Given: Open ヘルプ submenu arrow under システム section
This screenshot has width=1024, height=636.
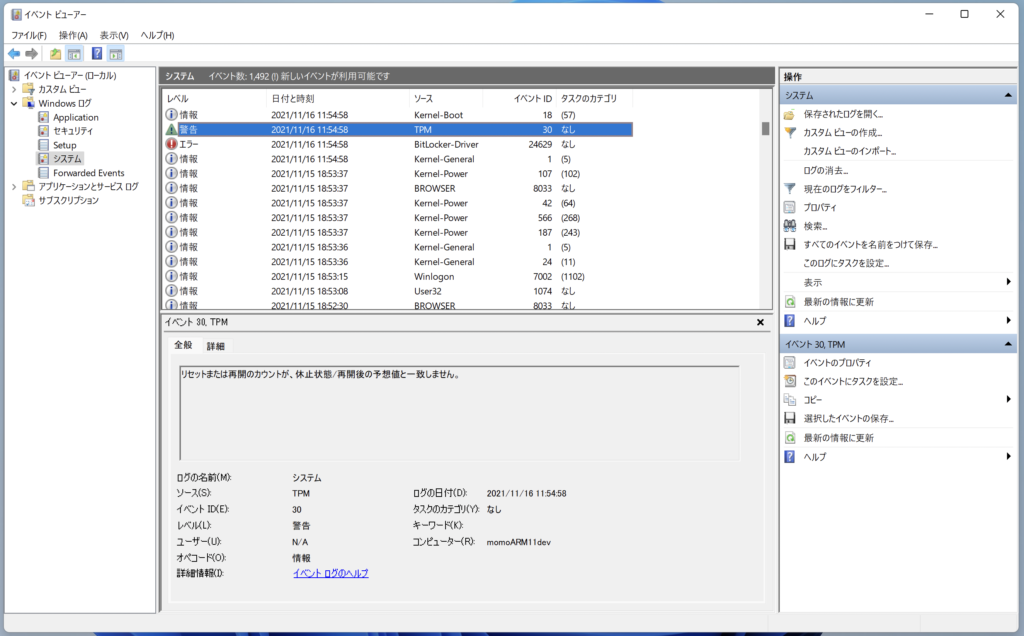Looking at the screenshot, I should point(1008,321).
